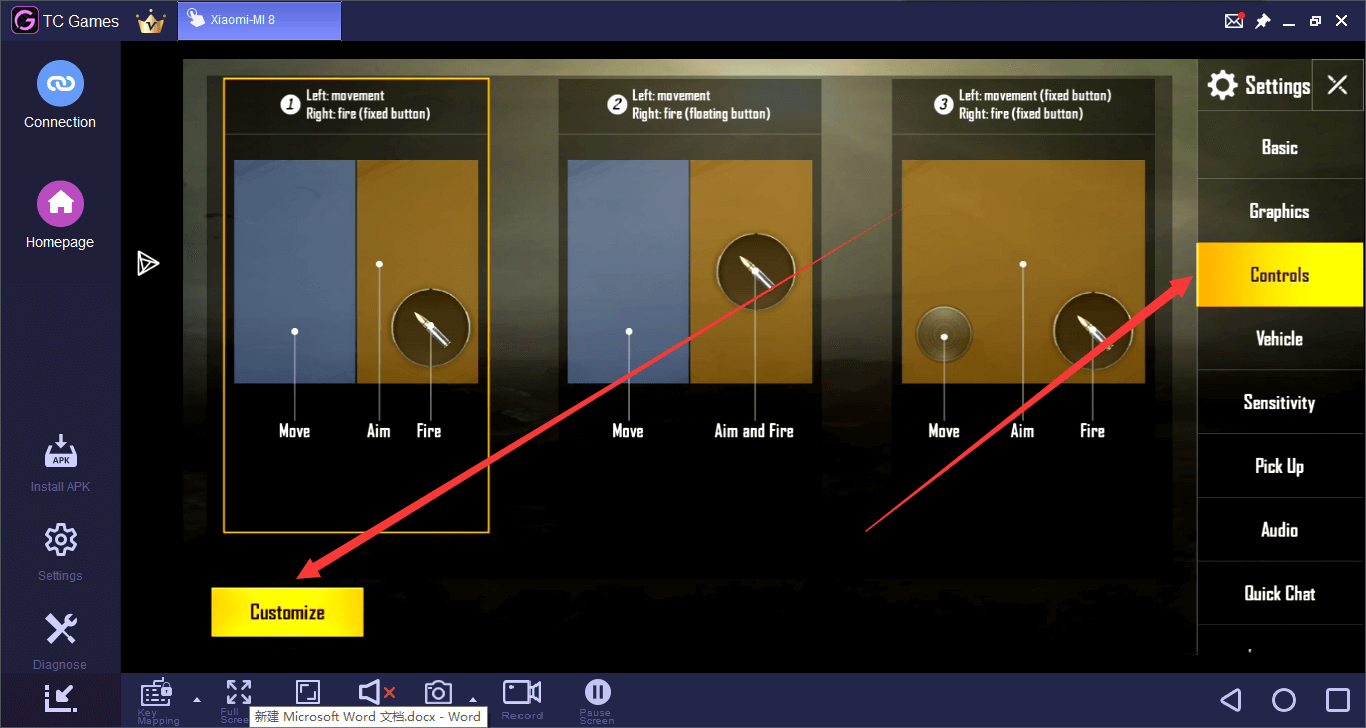Click the blue movement area in layout 1

295,271
